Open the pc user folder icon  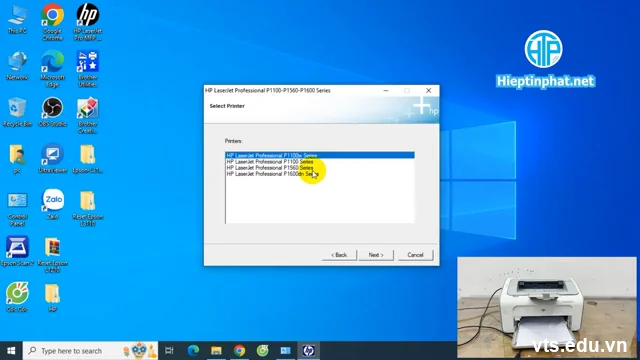click(17, 158)
